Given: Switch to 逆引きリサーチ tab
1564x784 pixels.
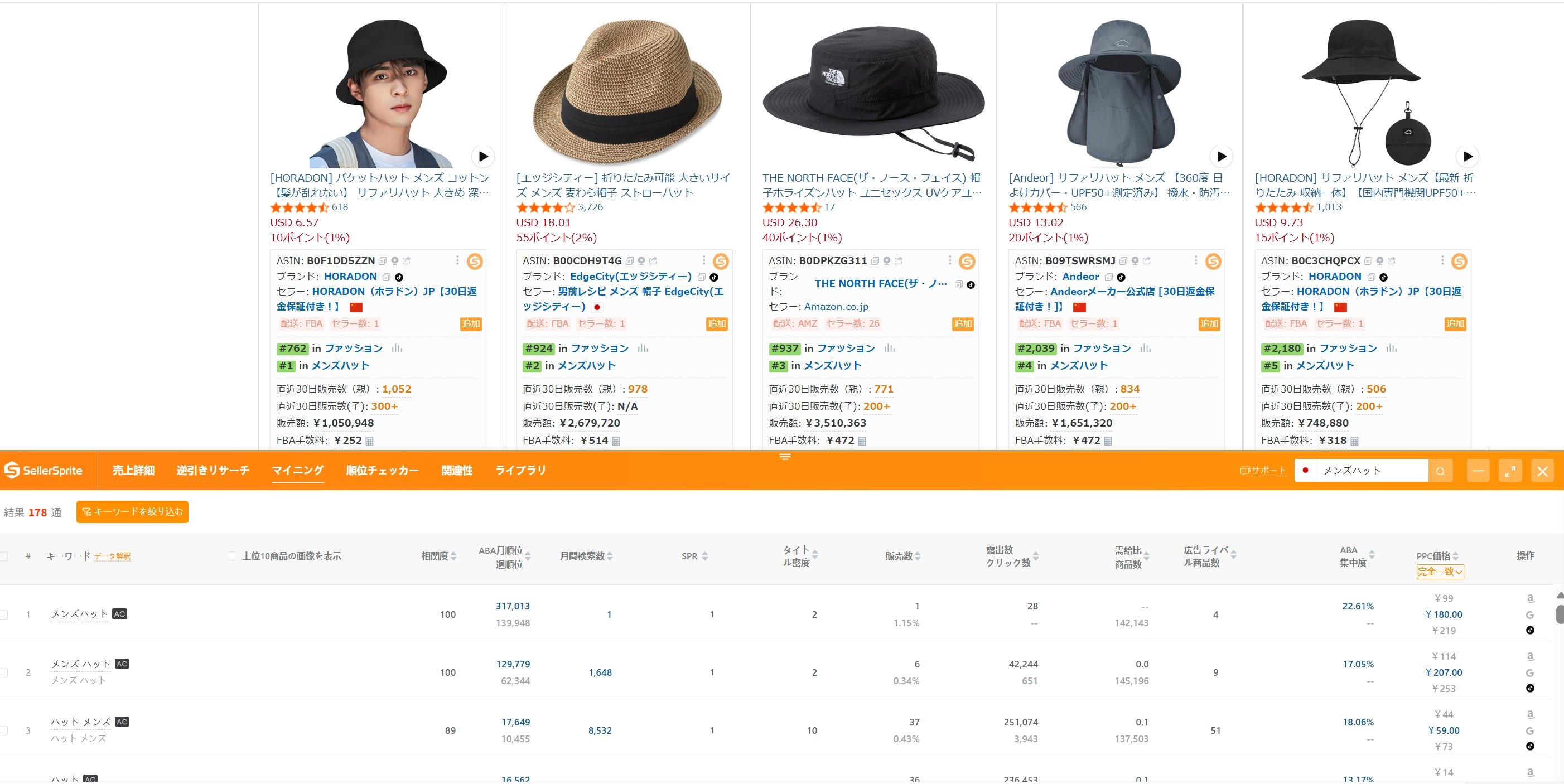Looking at the screenshot, I should tap(213, 471).
